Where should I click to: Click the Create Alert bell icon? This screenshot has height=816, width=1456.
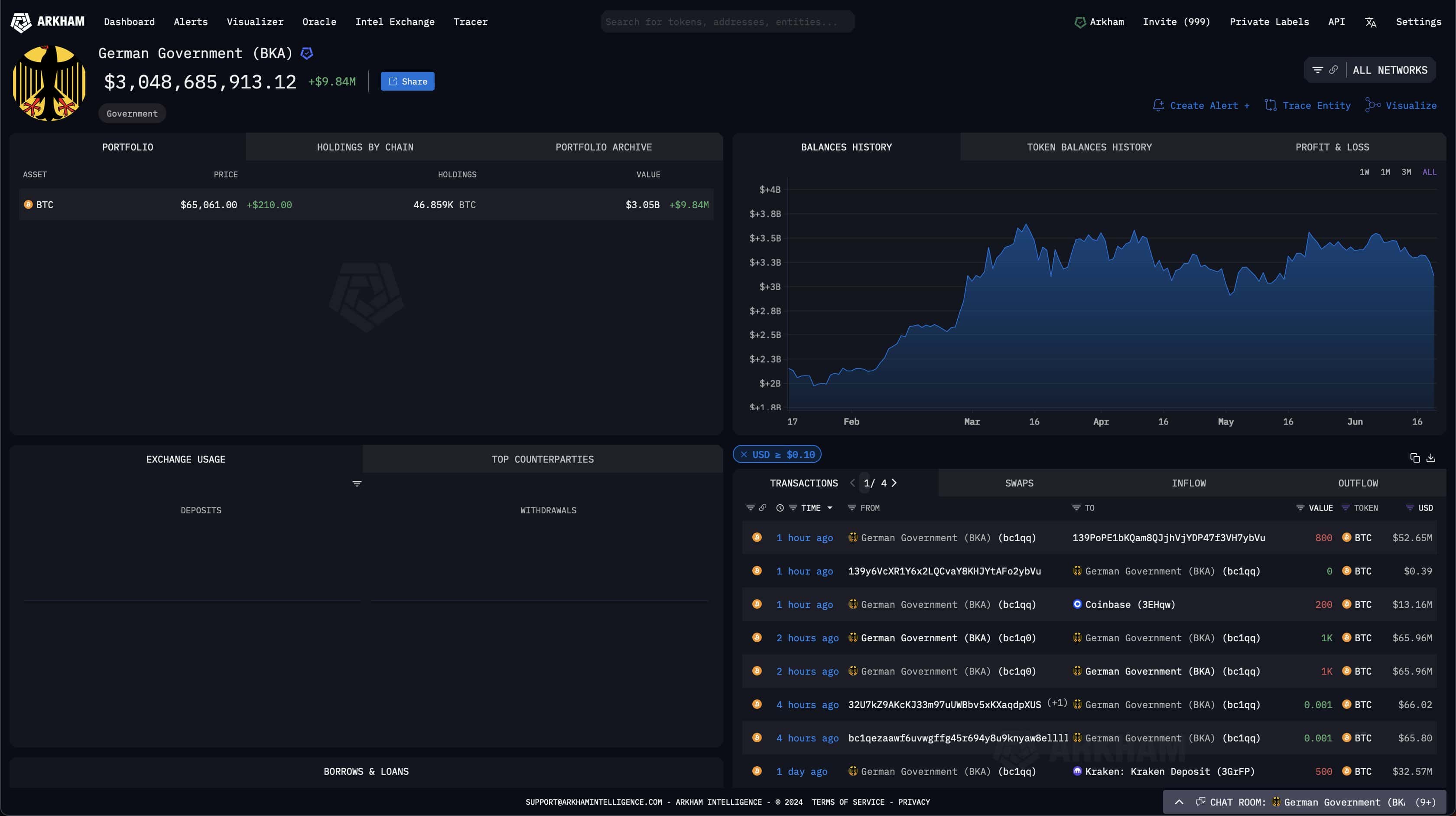pyautogui.click(x=1158, y=105)
